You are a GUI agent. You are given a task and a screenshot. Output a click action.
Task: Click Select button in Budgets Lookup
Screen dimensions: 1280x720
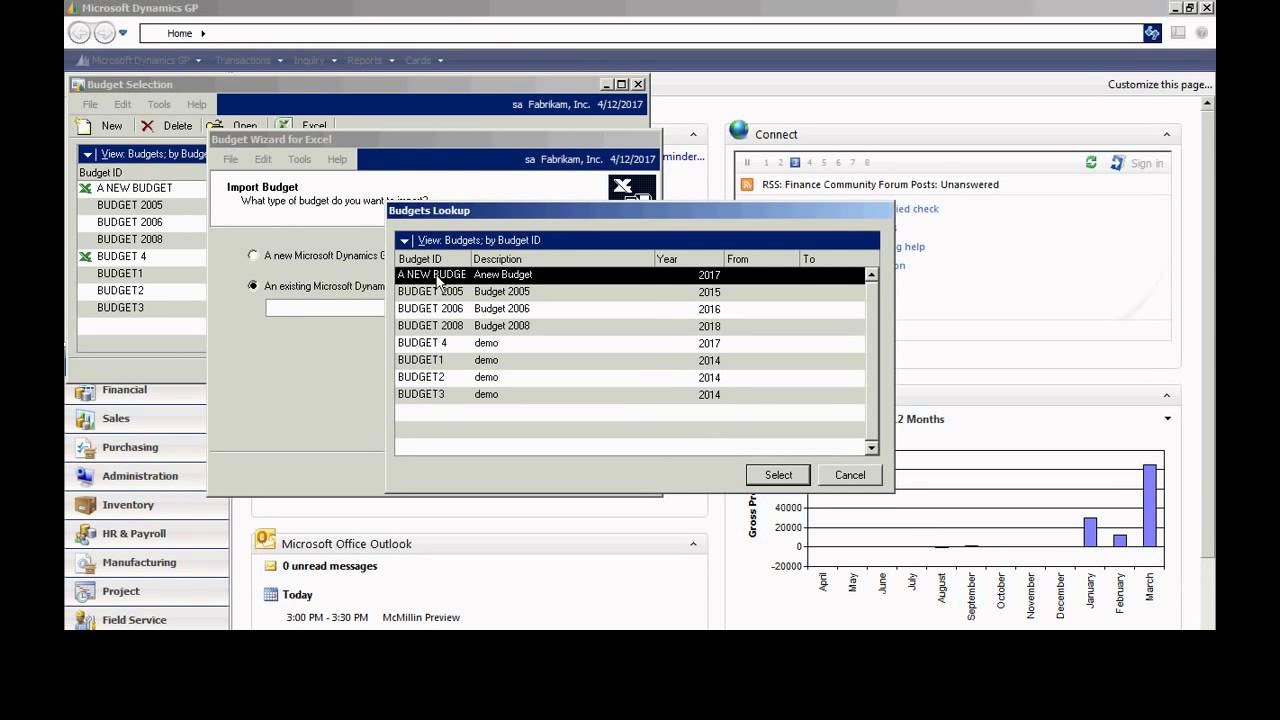[778, 475]
